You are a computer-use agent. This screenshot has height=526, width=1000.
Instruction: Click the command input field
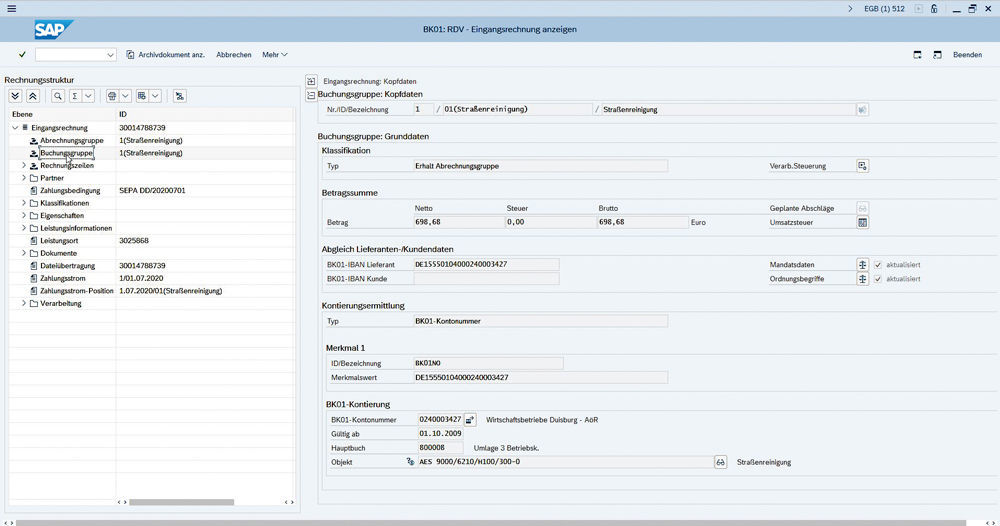pyautogui.click(x=75, y=55)
